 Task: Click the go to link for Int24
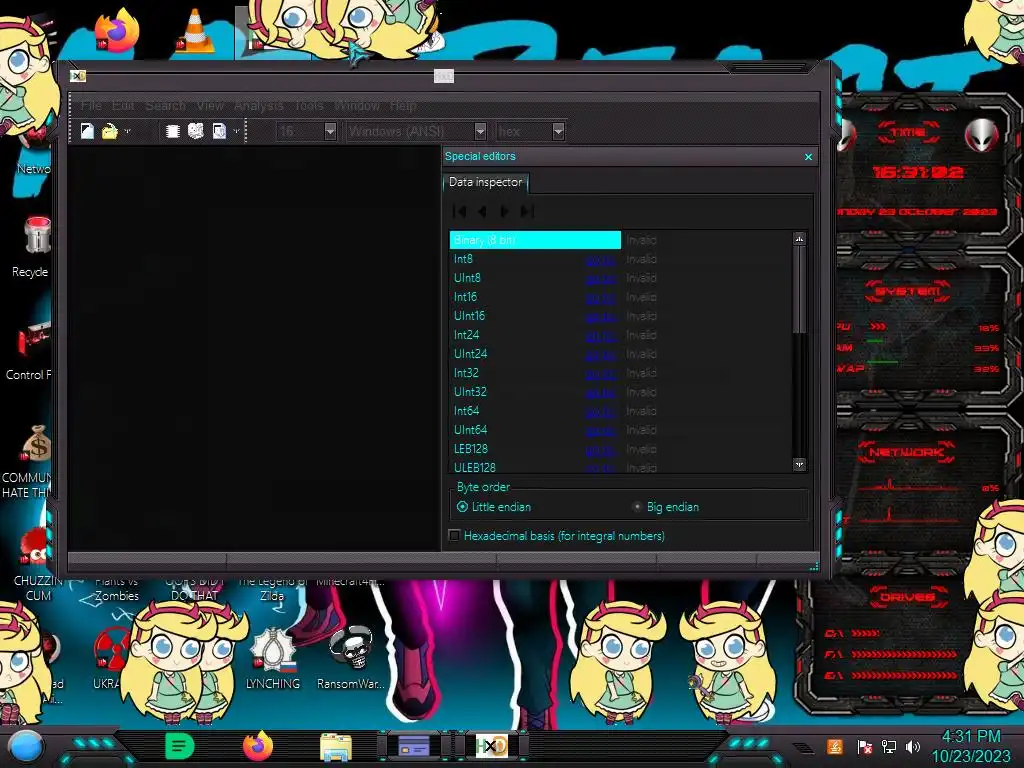600,336
